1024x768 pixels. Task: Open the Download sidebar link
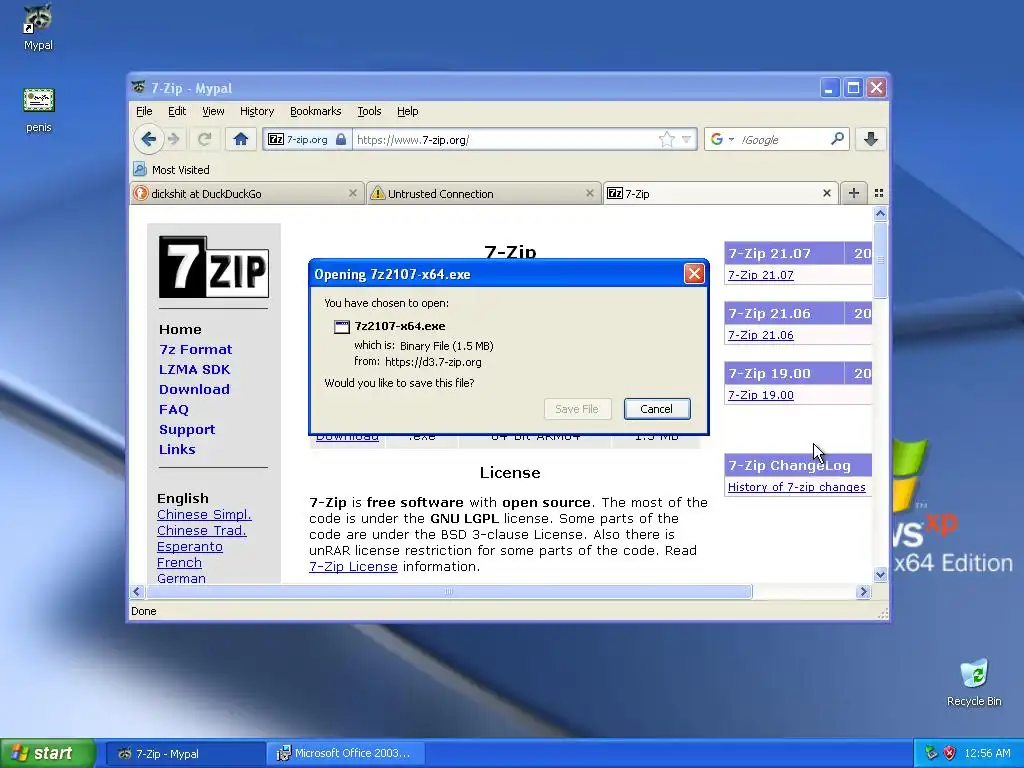194,389
